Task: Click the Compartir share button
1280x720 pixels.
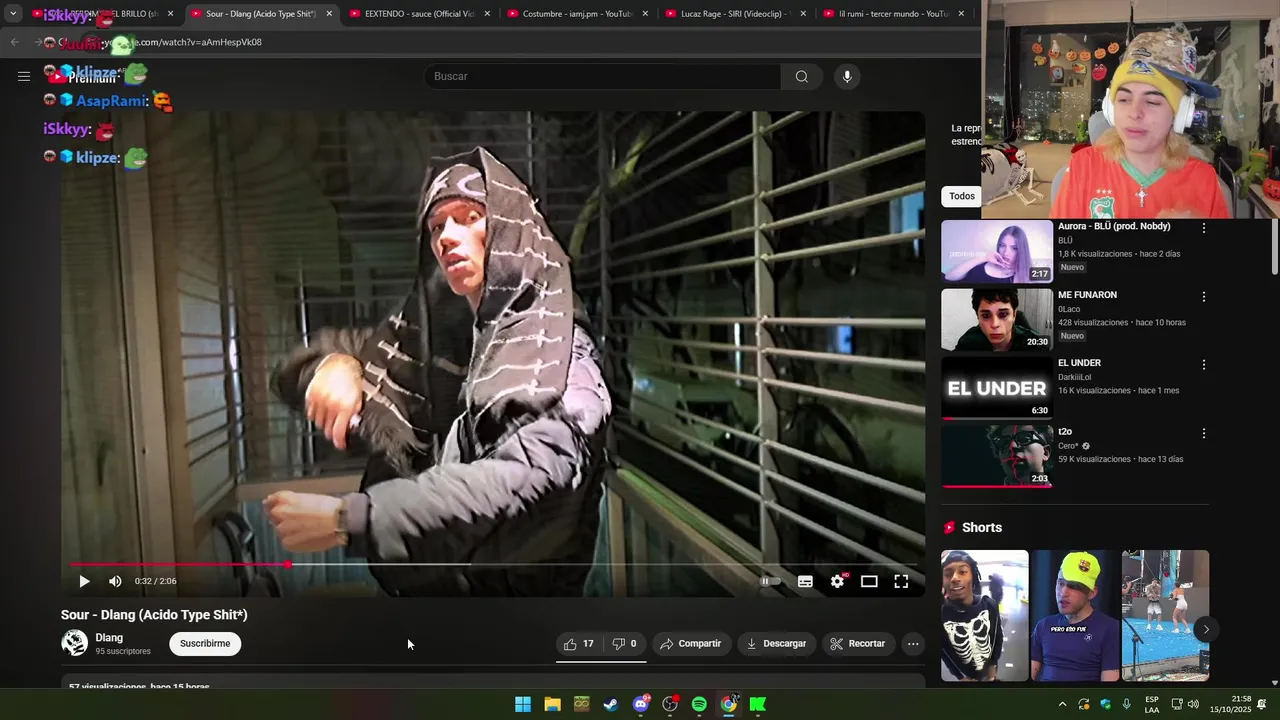Action: pos(690,644)
